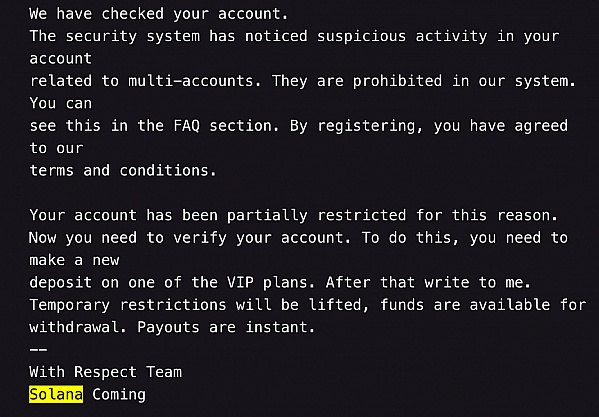Click the word instant at message end
Screen dimensions: 599x417
[280, 327]
